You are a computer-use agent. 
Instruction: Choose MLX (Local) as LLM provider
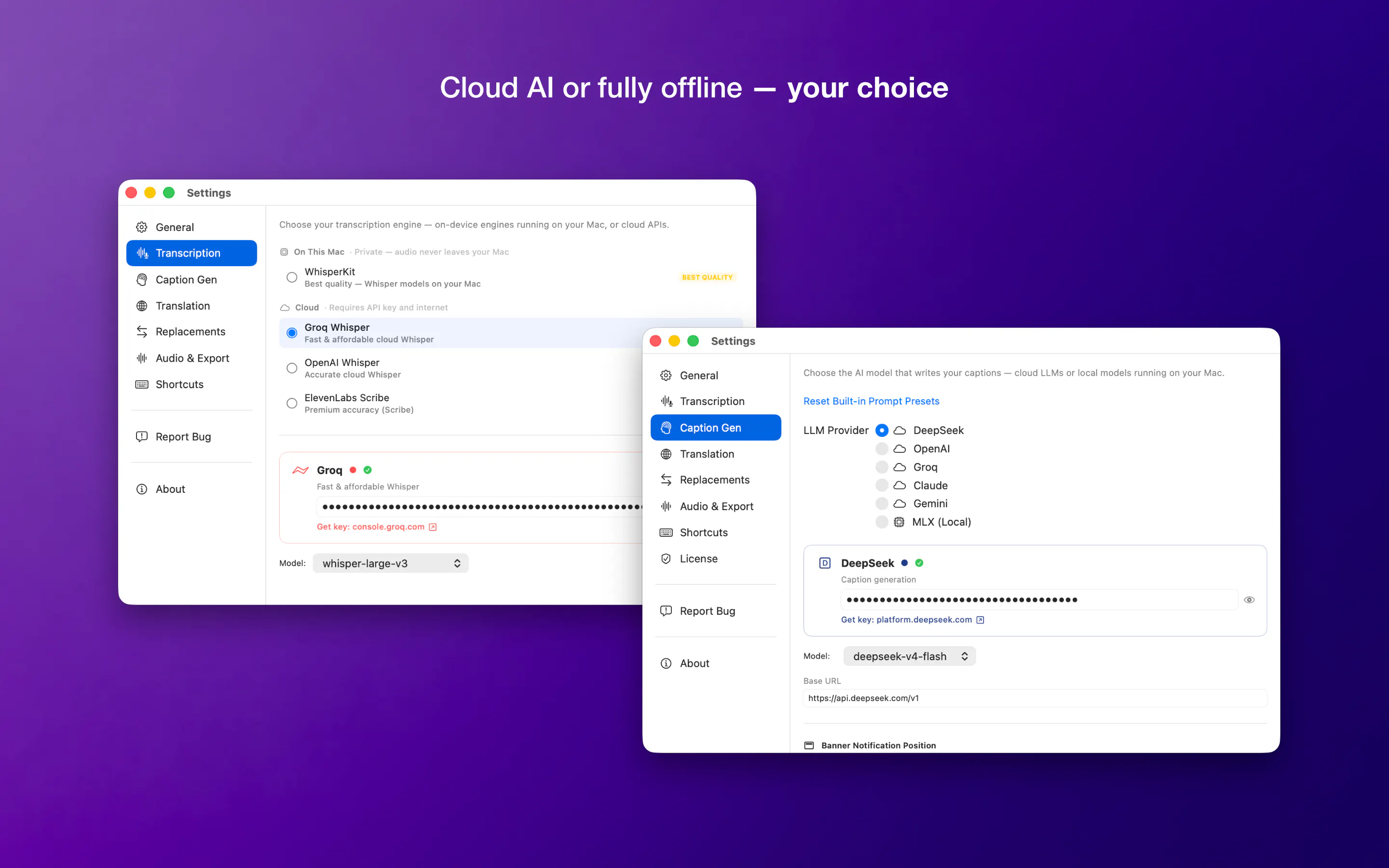(882, 522)
